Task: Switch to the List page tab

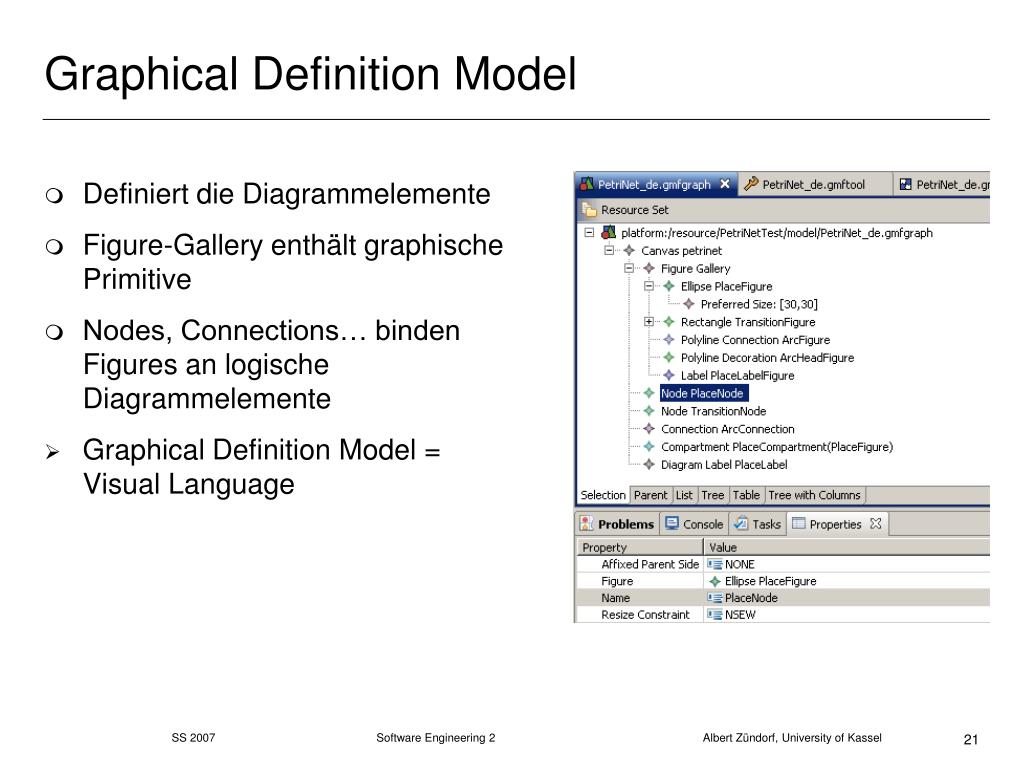Action: point(684,495)
